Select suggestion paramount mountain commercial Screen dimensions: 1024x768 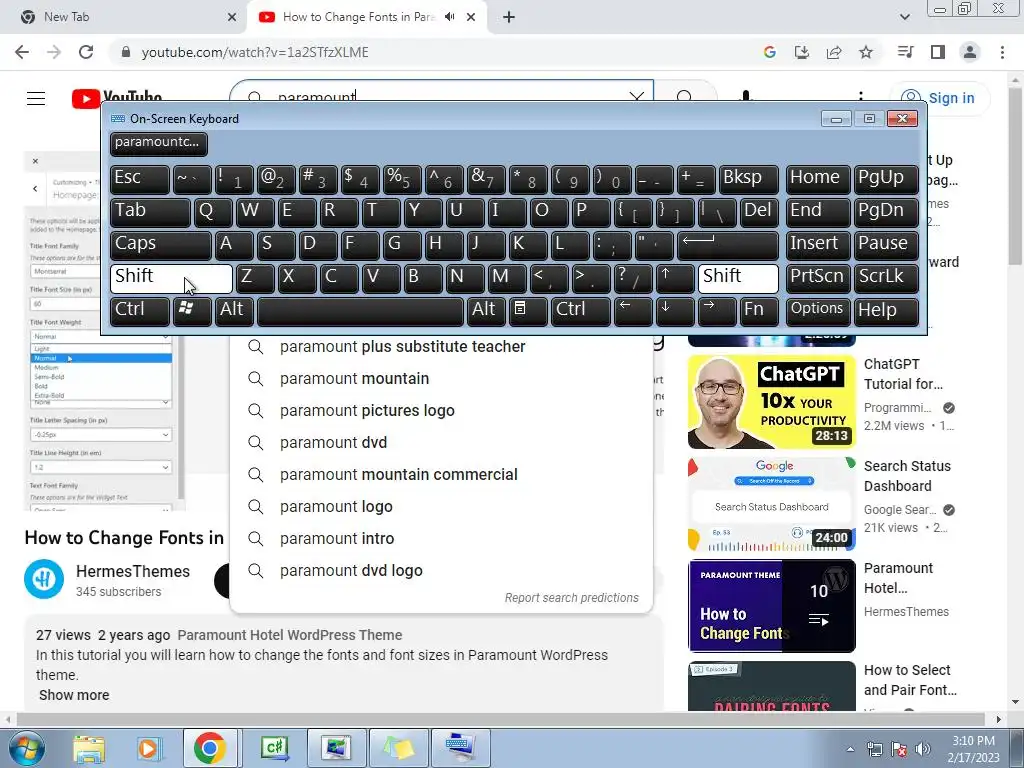[x=441, y=475]
